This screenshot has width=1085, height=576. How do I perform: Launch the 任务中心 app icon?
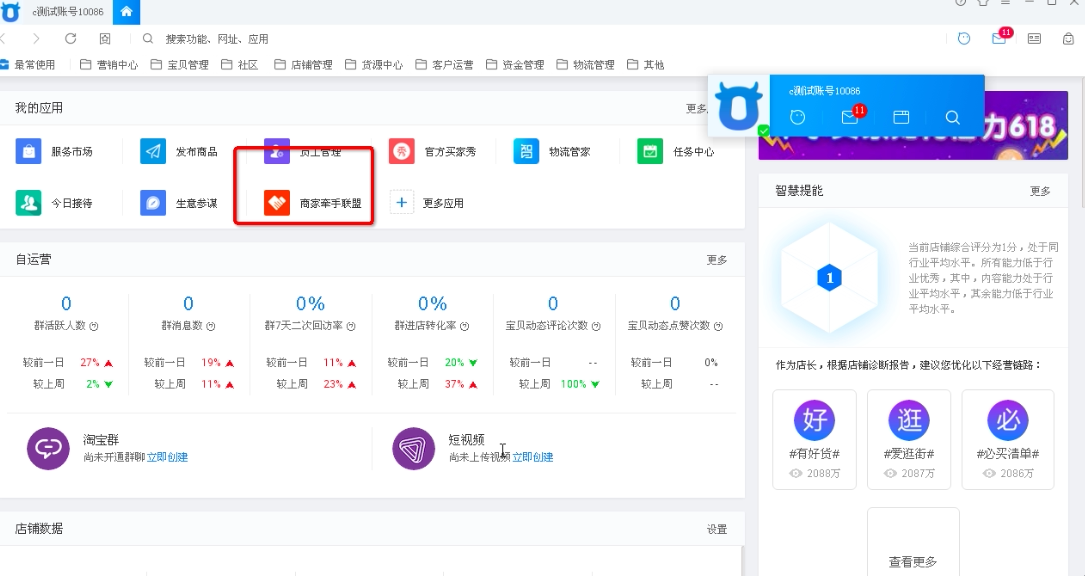pyautogui.click(x=650, y=151)
